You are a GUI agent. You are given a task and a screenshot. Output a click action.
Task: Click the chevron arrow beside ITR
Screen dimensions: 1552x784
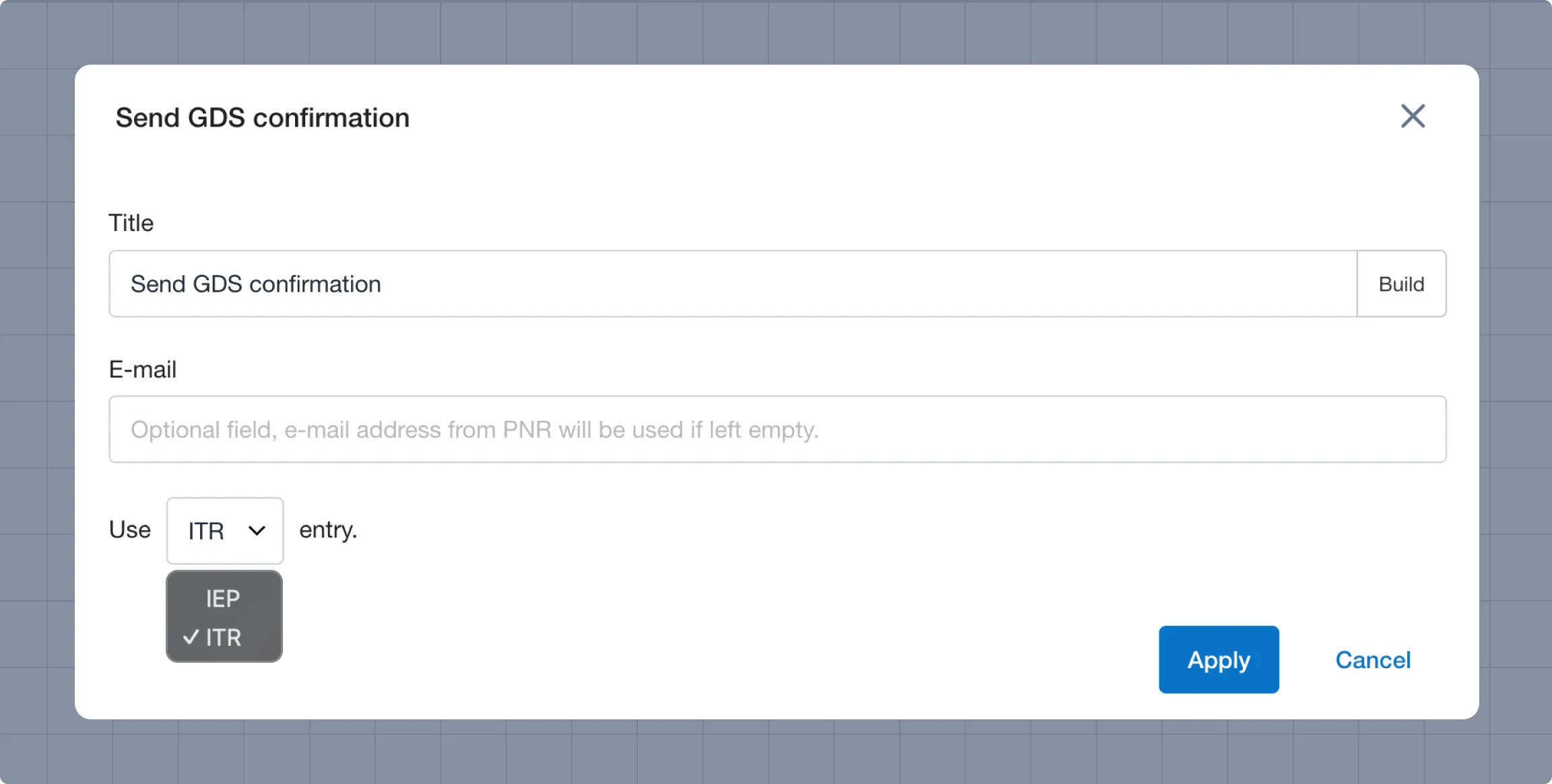[x=257, y=531]
